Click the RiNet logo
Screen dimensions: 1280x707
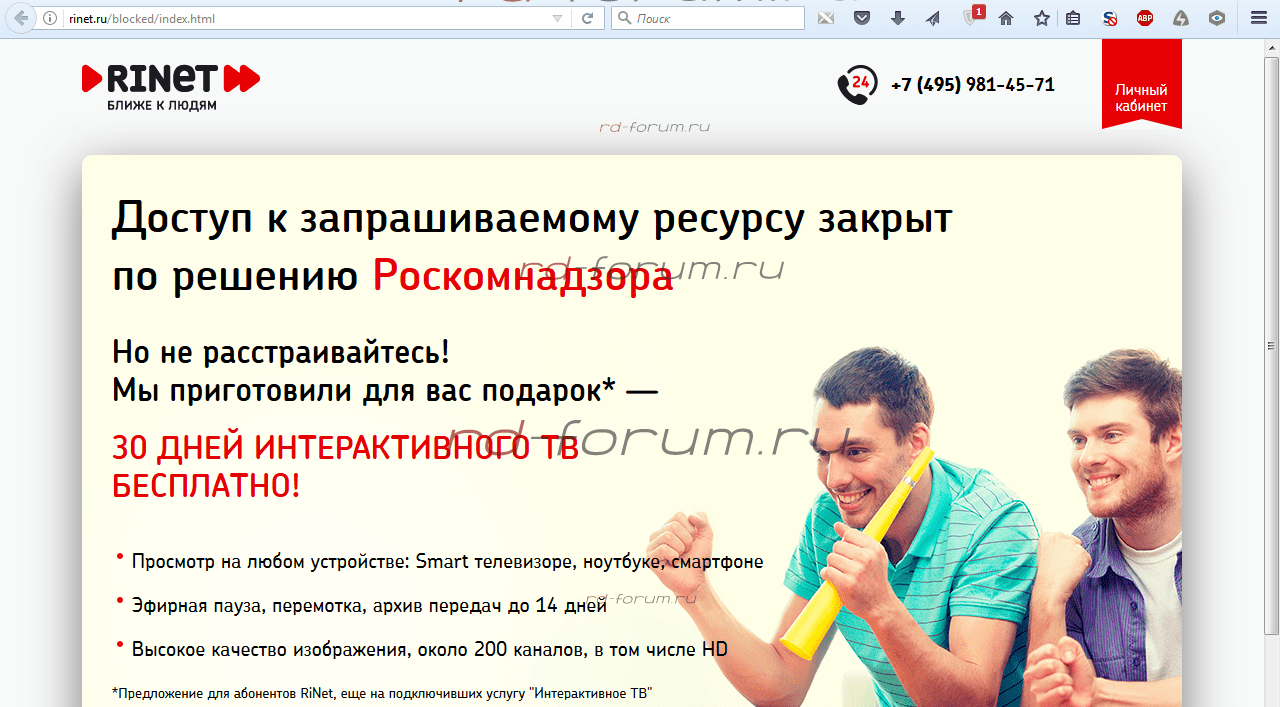[170, 86]
